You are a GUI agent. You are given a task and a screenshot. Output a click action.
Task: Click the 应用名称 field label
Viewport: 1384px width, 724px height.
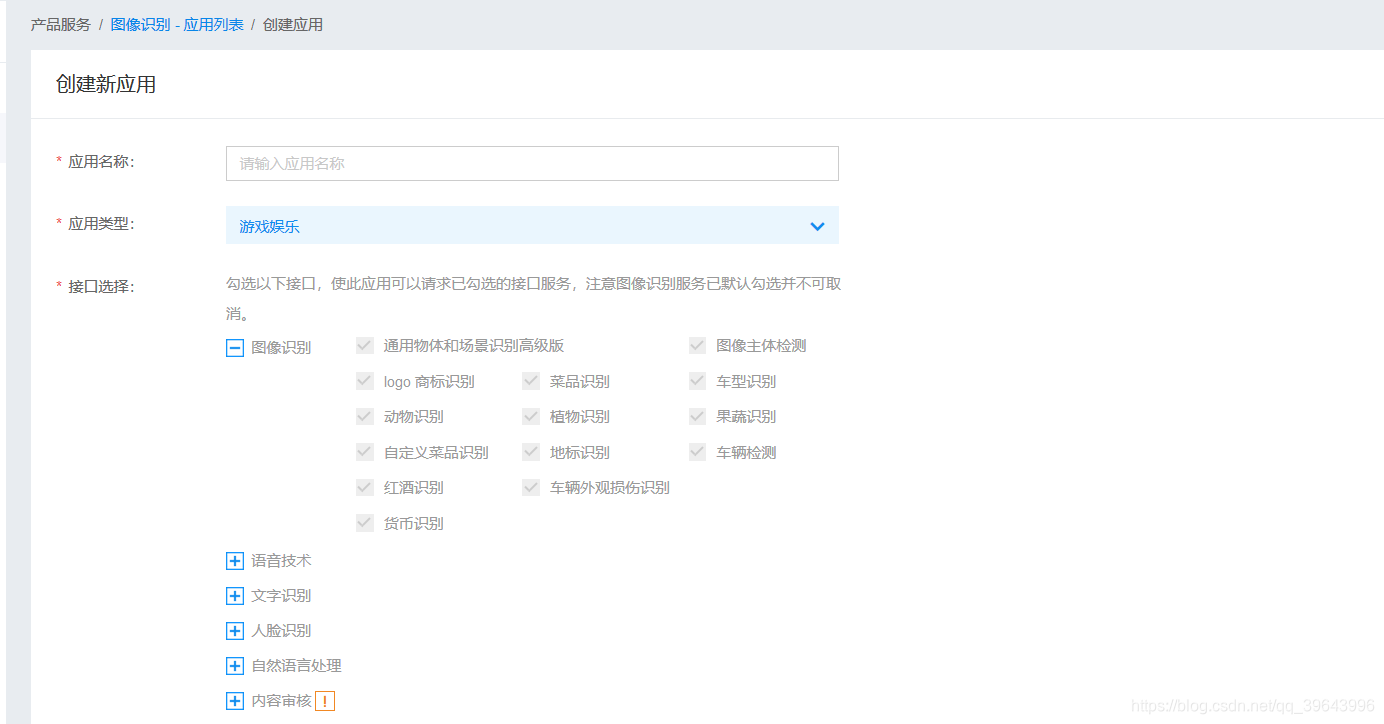pos(100,161)
